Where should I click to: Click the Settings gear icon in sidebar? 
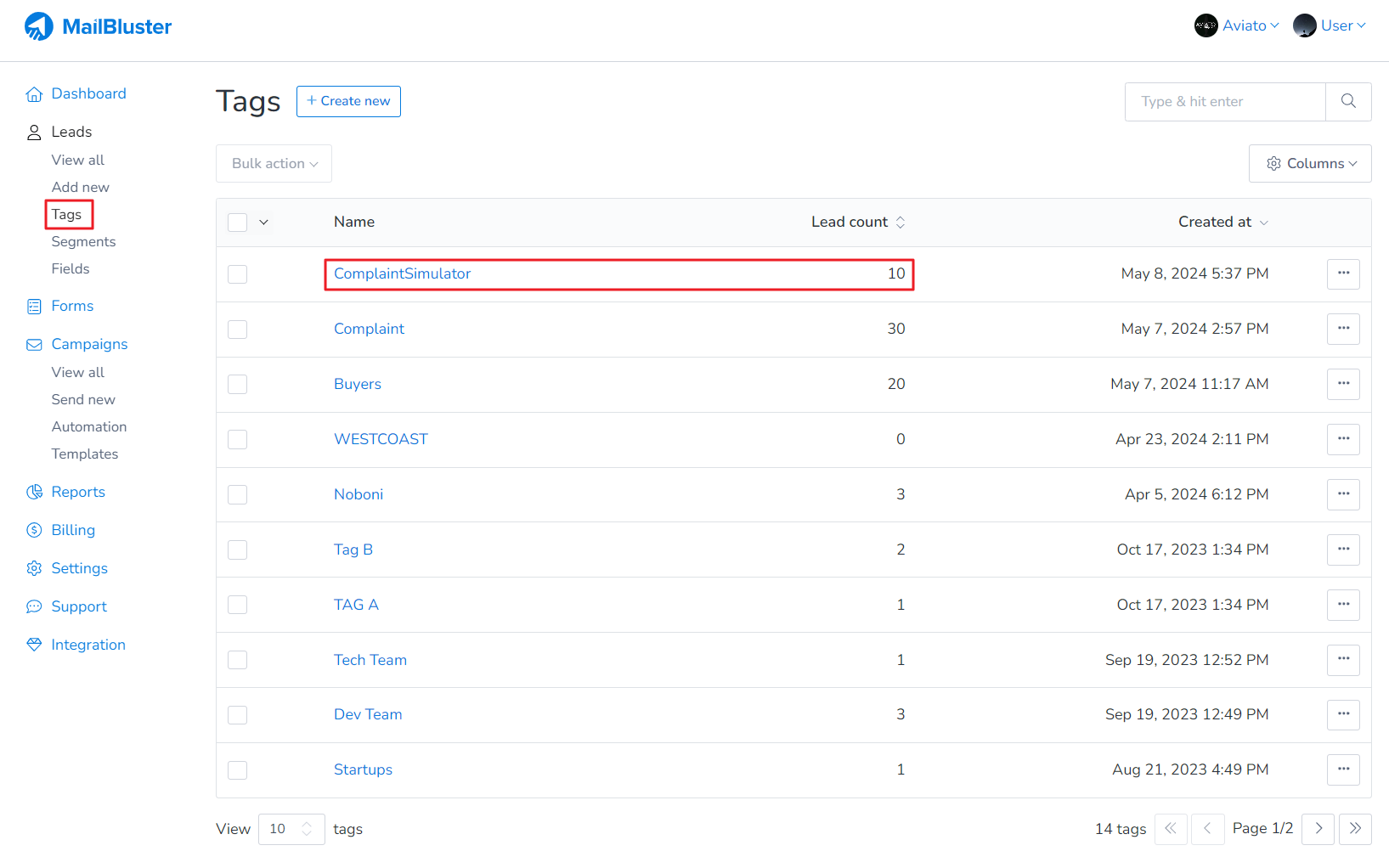(x=34, y=569)
